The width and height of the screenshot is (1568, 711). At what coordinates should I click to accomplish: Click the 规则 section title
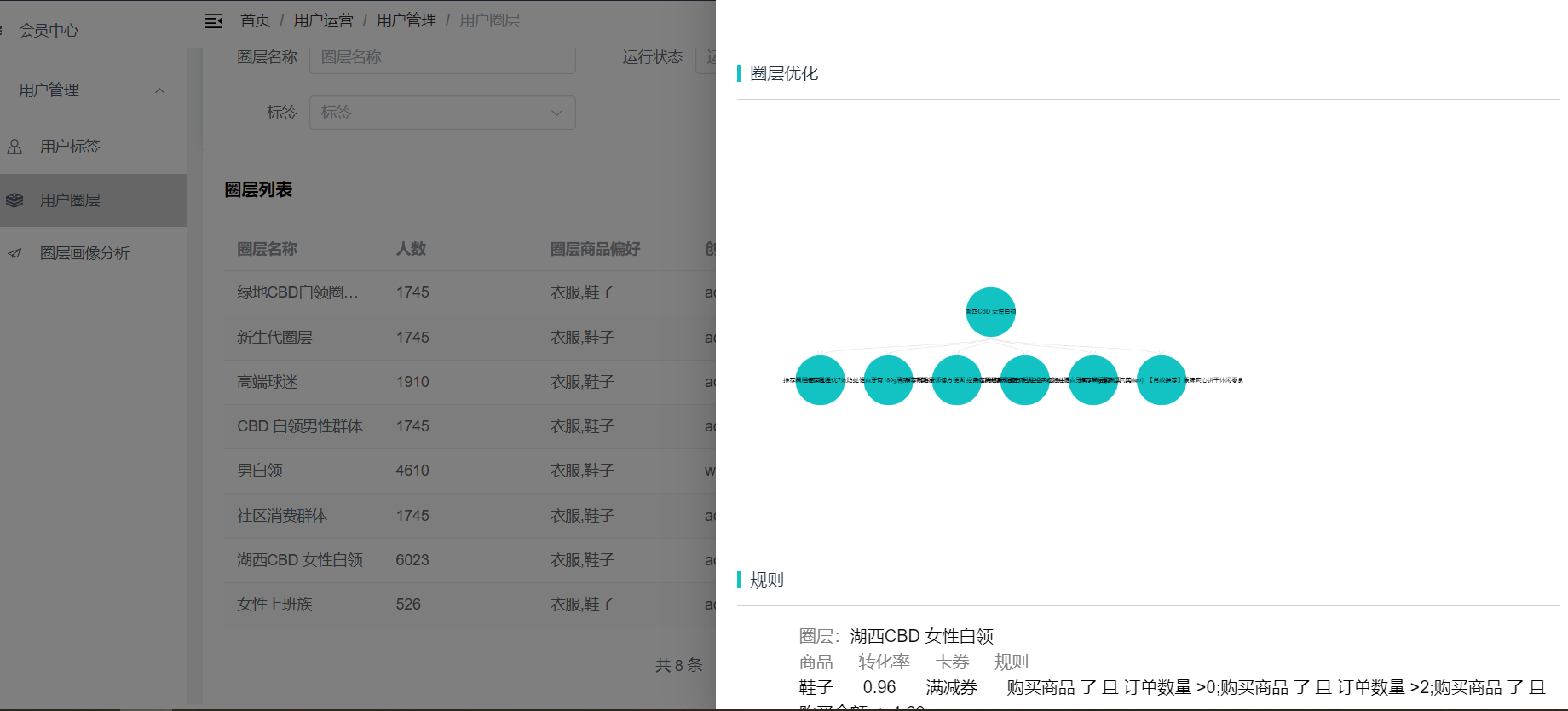click(767, 580)
